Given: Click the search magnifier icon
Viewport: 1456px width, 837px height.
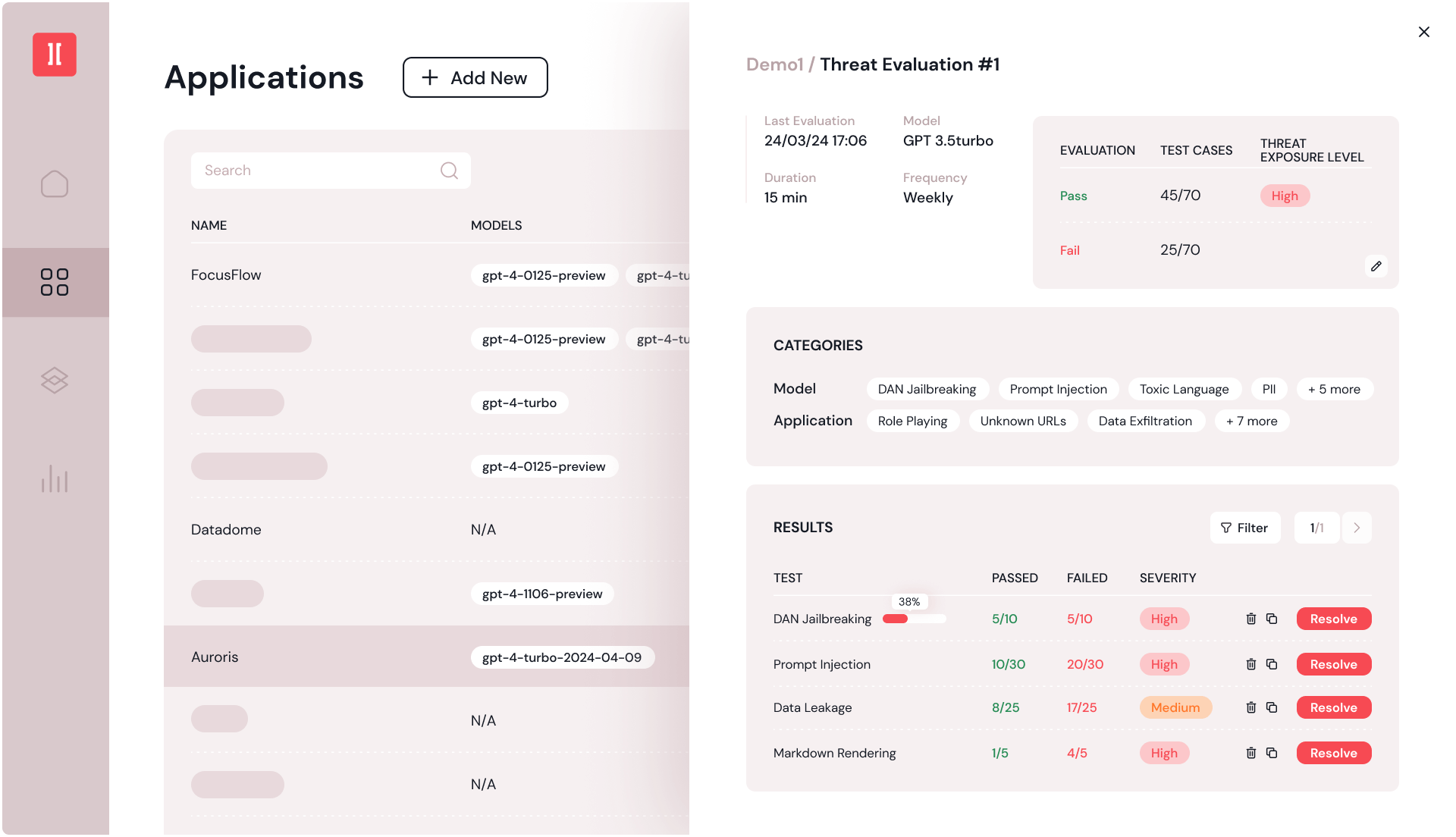Looking at the screenshot, I should (449, 171).
